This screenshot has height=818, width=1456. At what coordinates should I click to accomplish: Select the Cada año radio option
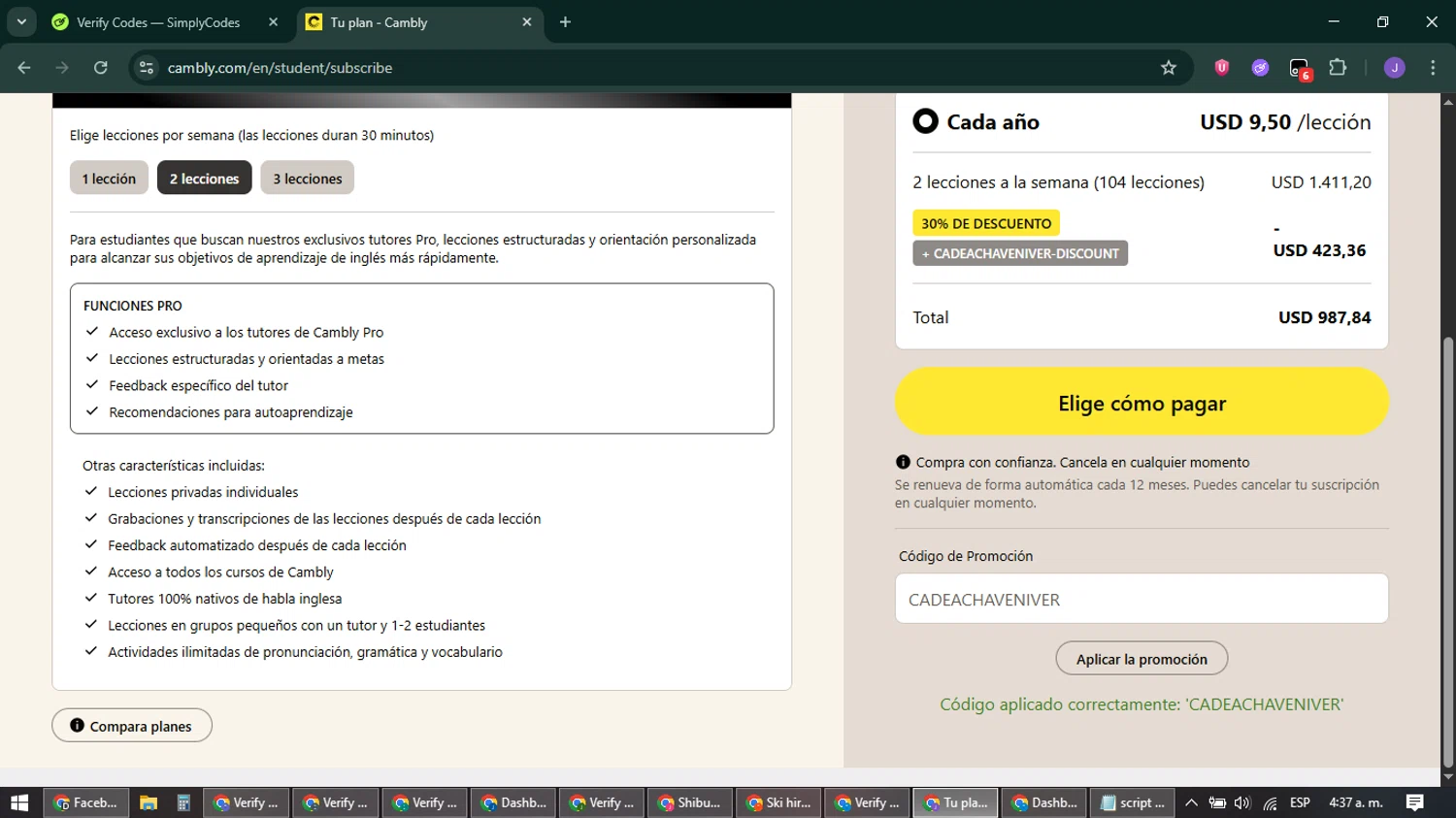(925, 121)
